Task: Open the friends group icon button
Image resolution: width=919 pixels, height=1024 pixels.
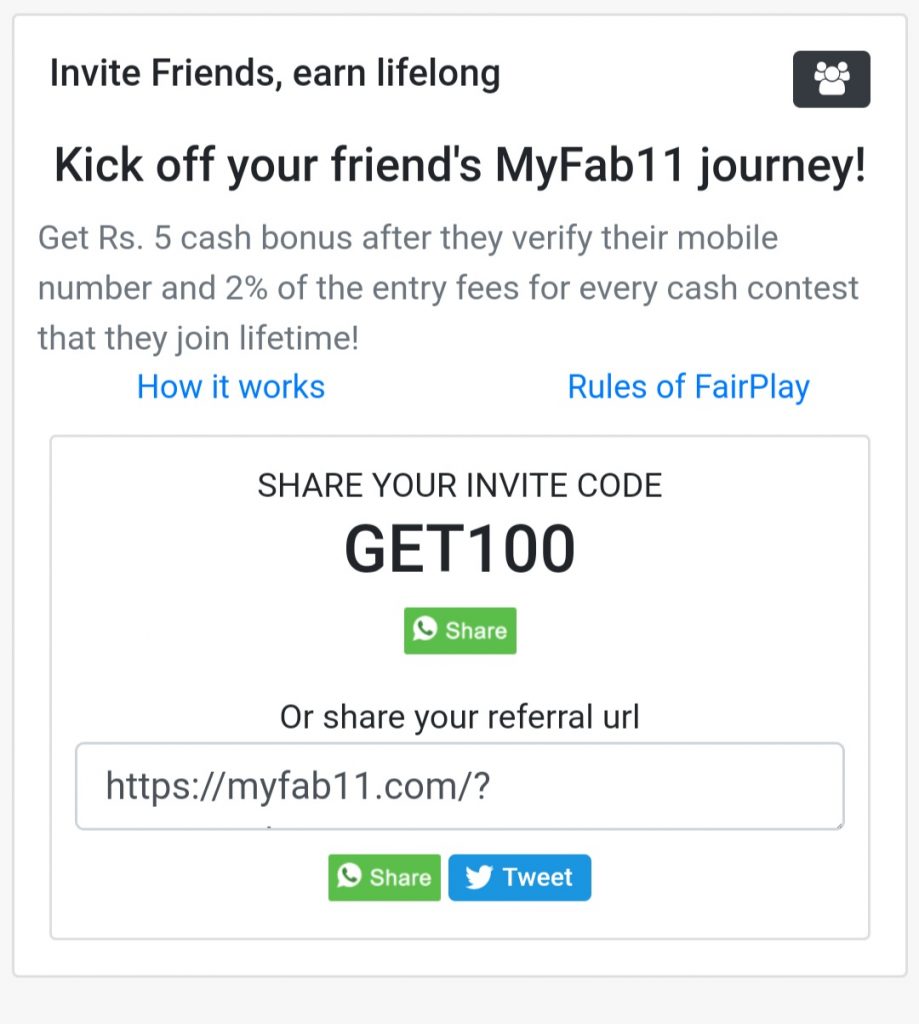Action: [831, 79]
